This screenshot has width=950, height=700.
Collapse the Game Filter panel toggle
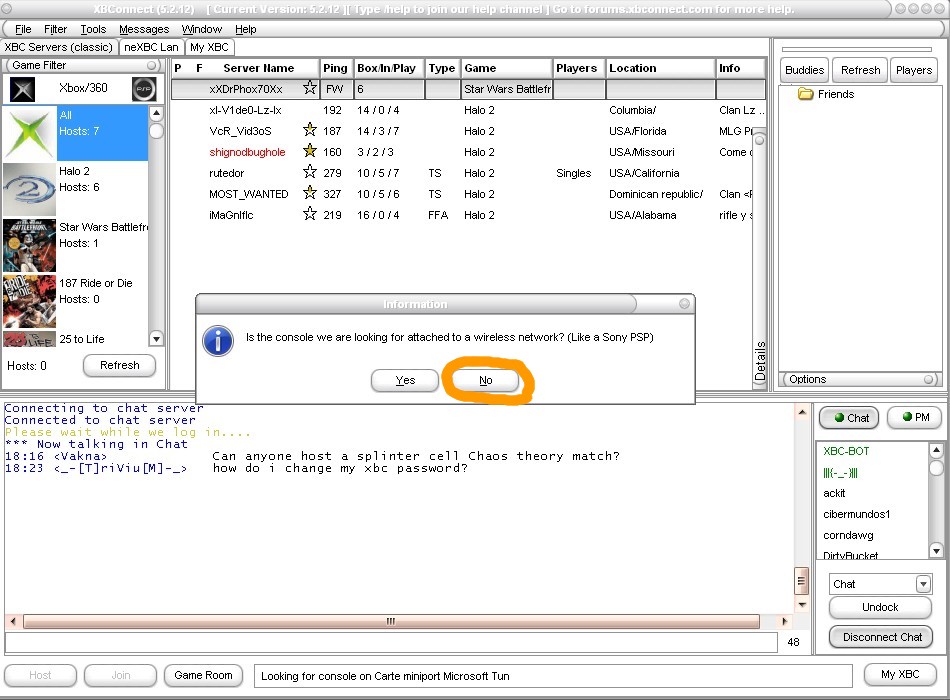coord(151,65)
